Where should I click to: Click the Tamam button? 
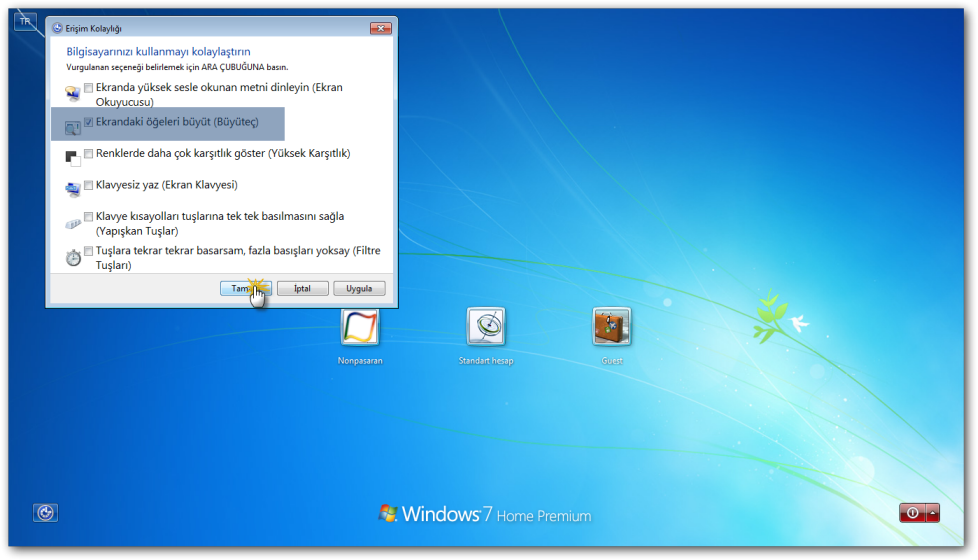(246, 289)
